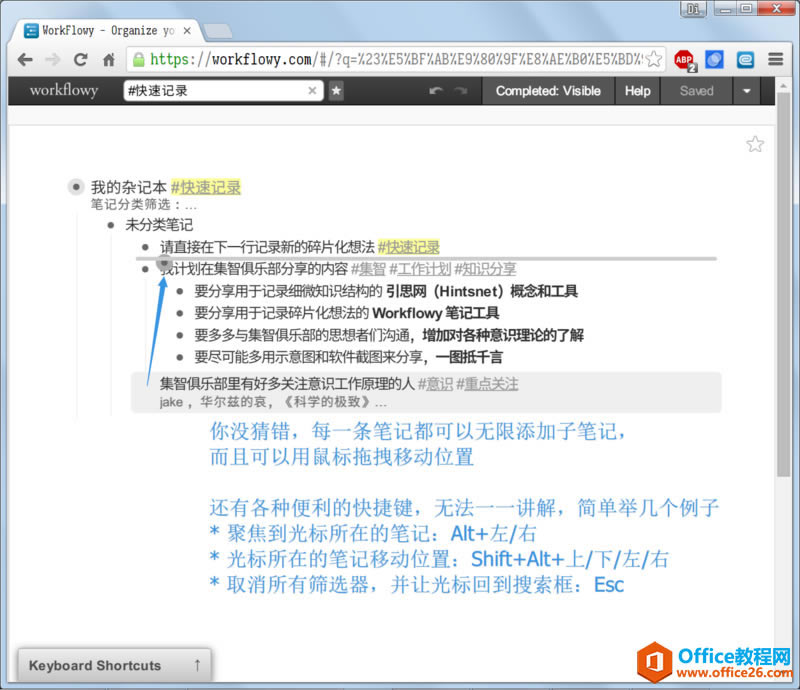Close the WorkFlowy browser tab
The height and width of the screenshot is (690, 800).
[187, 31]
